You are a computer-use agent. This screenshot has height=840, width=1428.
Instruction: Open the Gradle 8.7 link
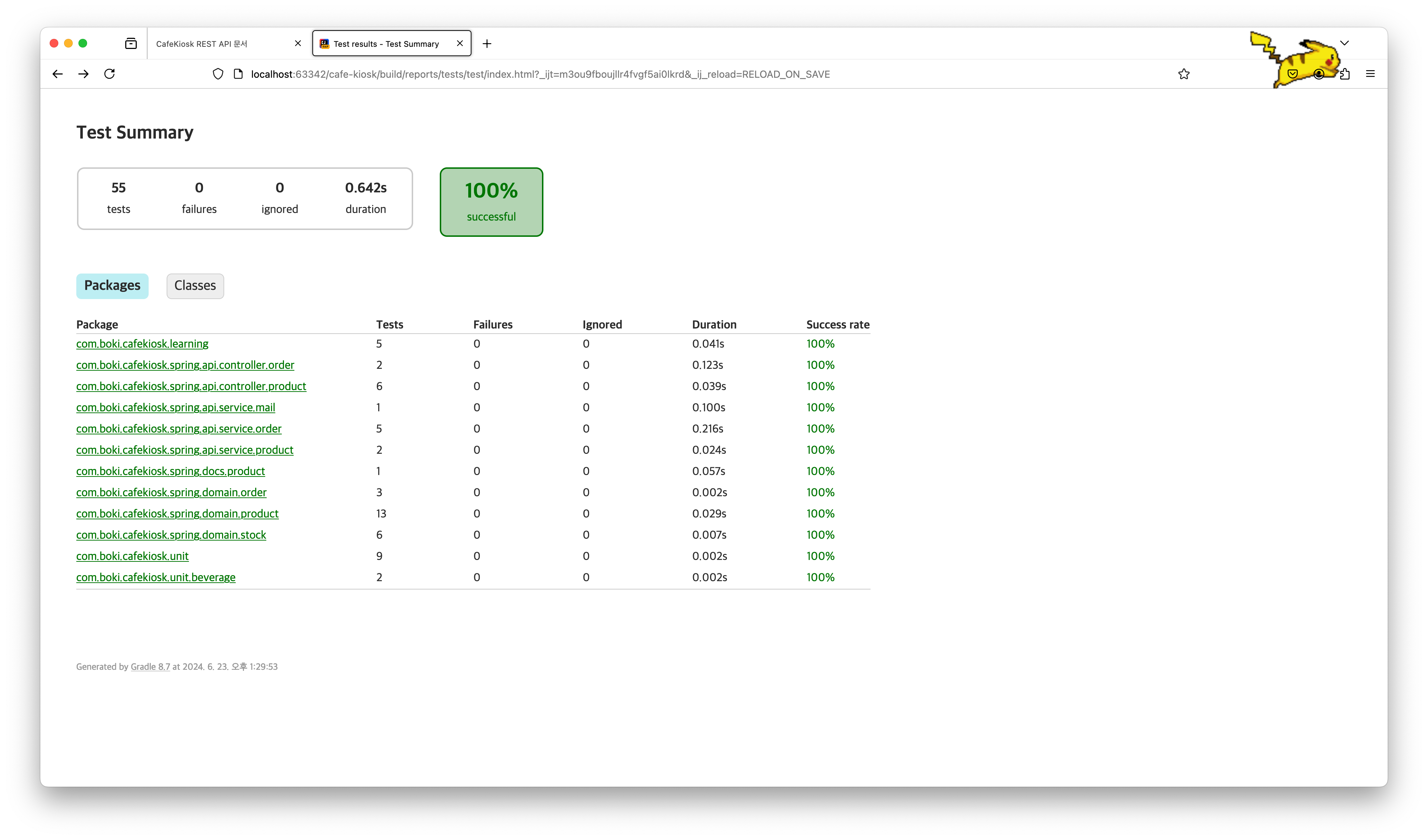(150, 667)
